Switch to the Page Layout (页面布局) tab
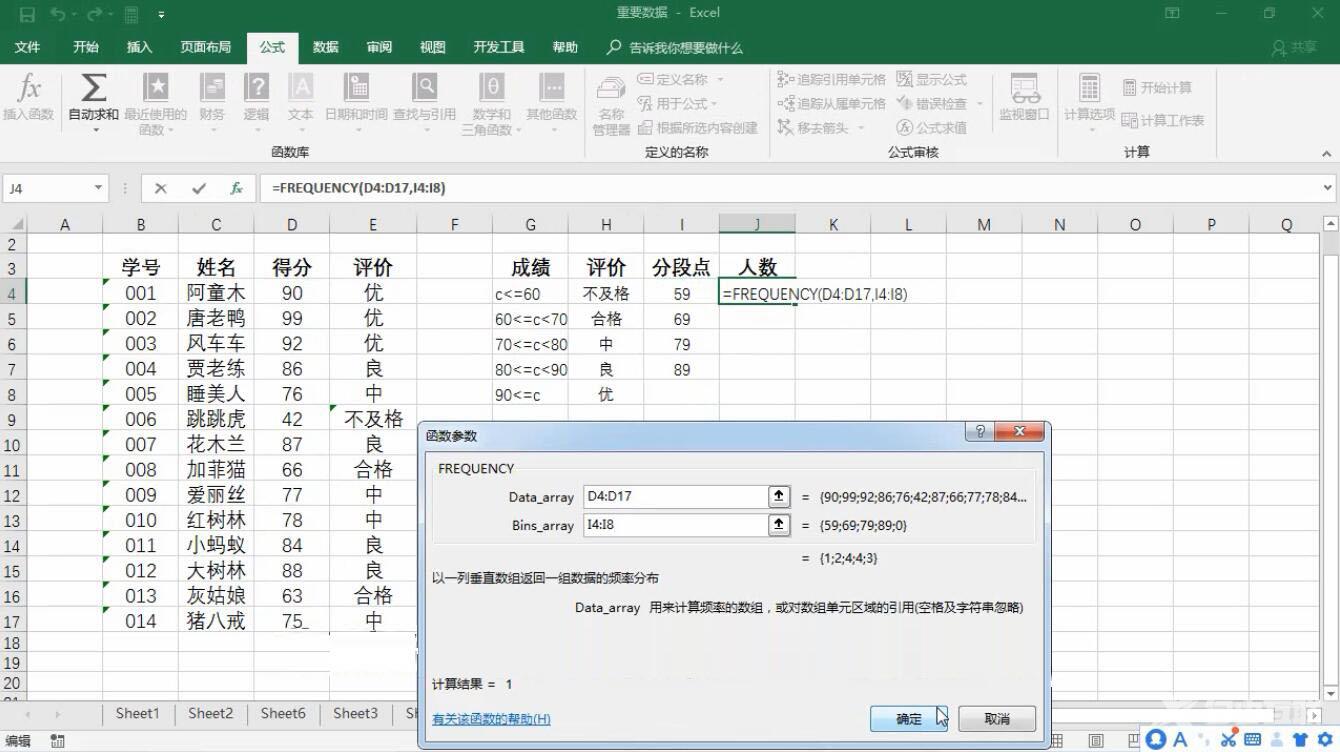This screenshot has height=752, width=1340. (x=205, y=47)
